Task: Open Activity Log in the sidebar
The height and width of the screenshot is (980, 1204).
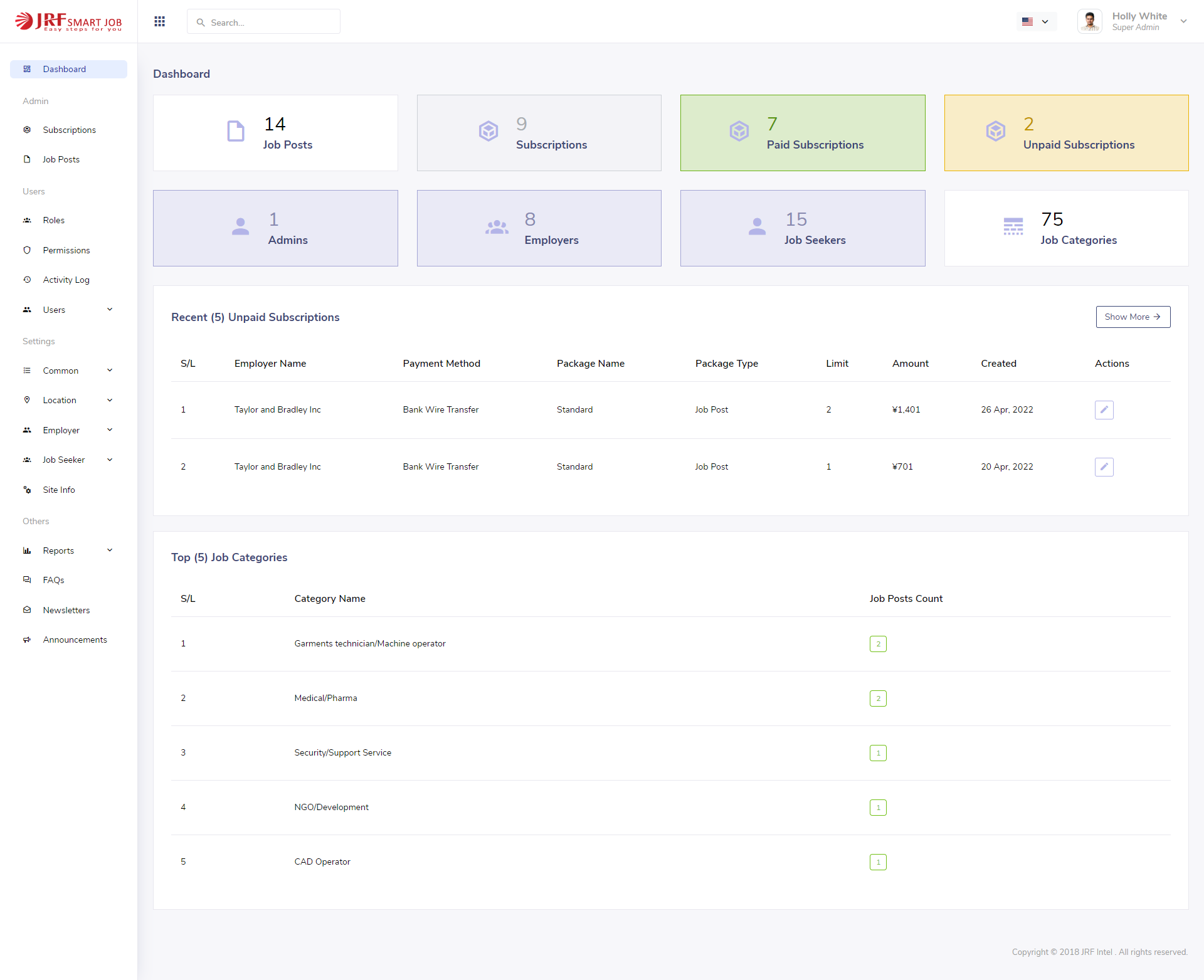Action: [x=68, y=280]
